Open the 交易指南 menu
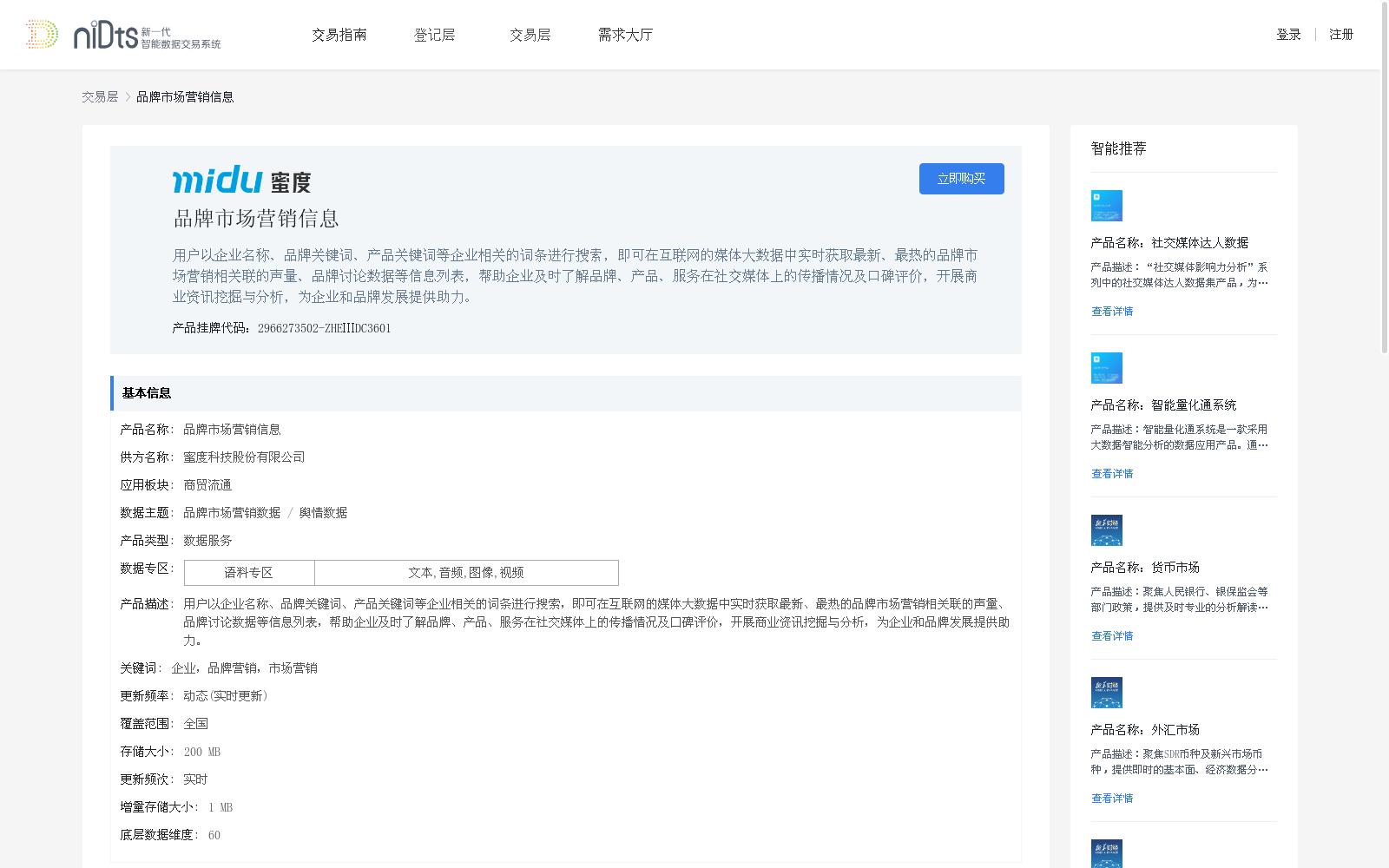This screenshot has height=868, width=1389. coord(339,35)
